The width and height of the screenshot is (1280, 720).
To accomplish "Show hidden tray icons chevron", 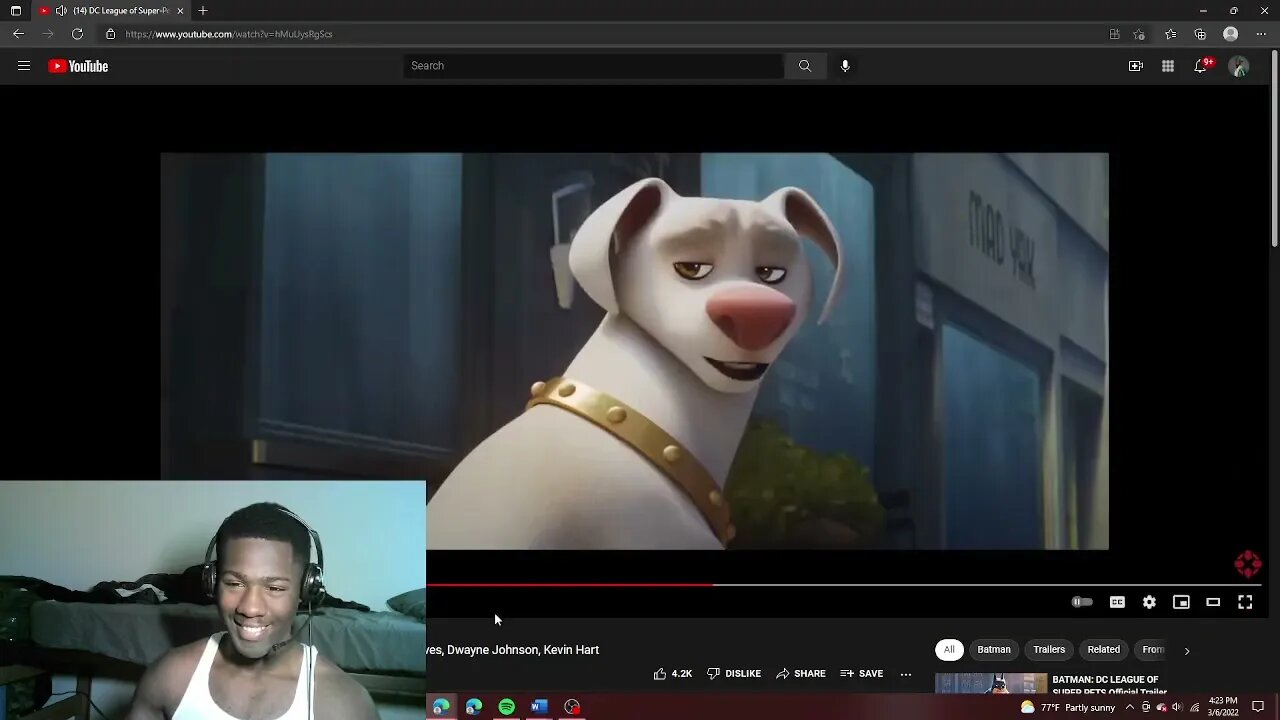I will pyautogui.click(x=1130, y=707).
